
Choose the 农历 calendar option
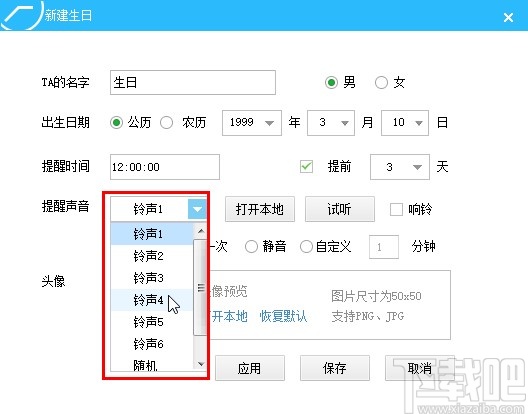coord(166,123)
